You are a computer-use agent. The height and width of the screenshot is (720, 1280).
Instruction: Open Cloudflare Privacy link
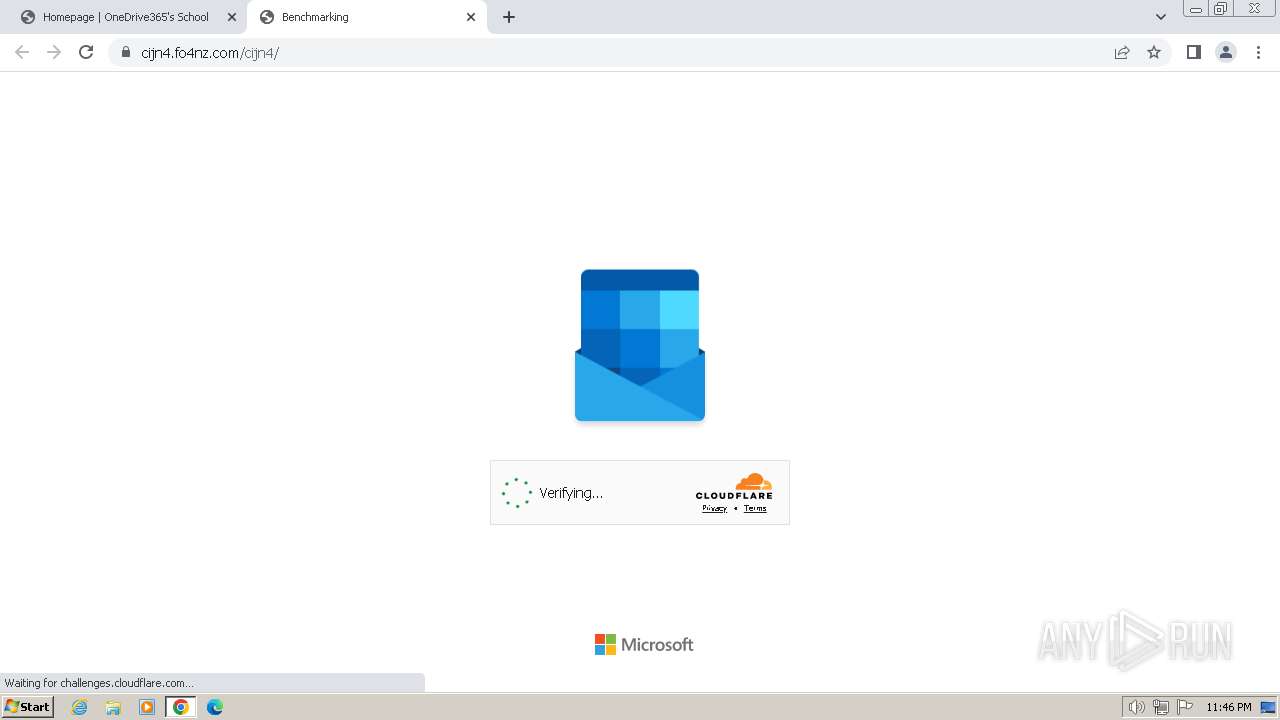[x=714, y=508]
